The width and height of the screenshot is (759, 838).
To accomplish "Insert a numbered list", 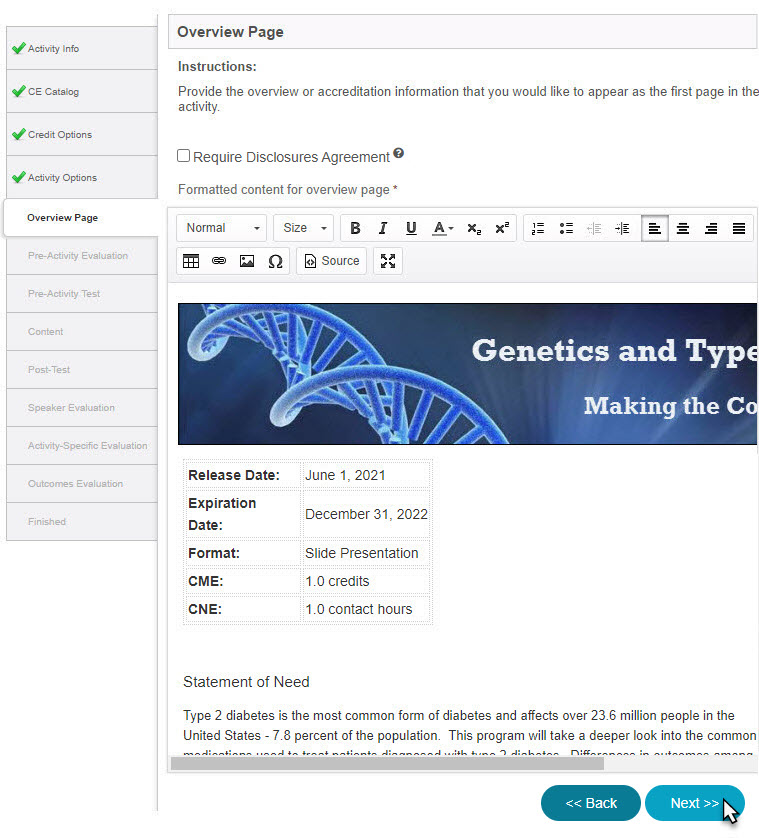I will (538, 228).
